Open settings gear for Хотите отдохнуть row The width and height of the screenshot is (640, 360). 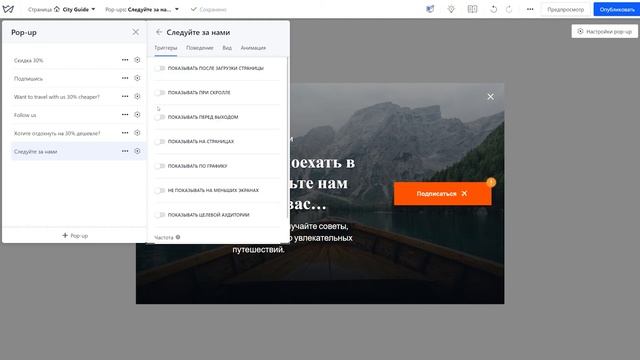click(x=137, y=133)
